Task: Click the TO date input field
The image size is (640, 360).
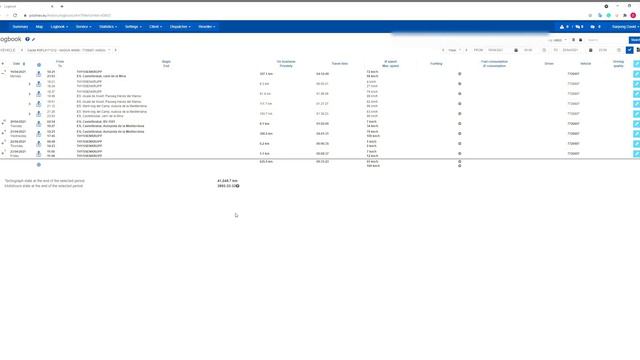Action: 573,50
